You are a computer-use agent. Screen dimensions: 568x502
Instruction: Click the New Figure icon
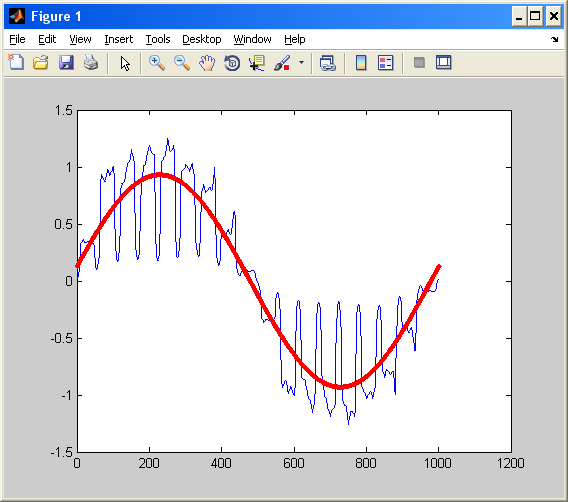(16, 62)
